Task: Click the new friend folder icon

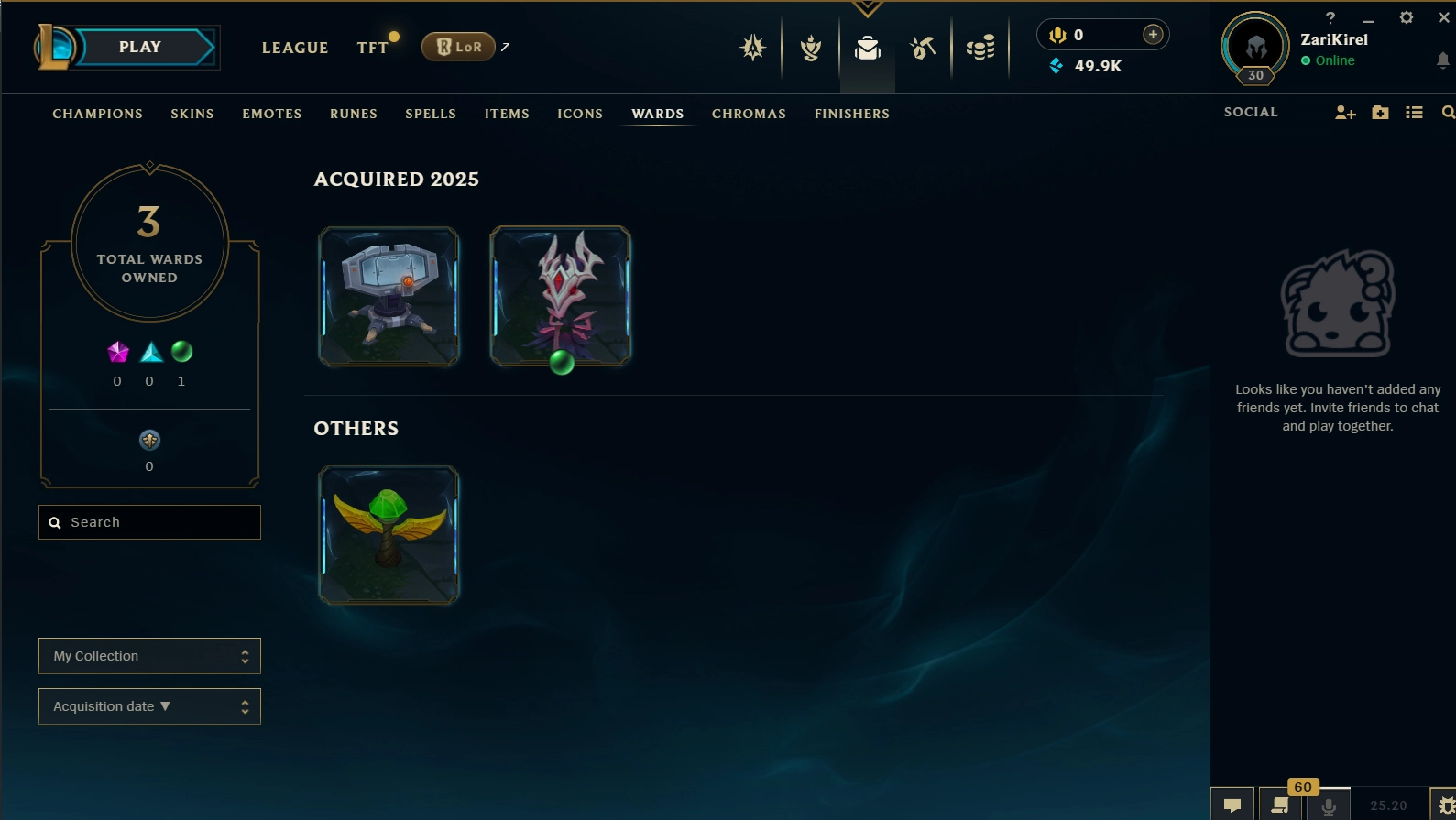Action: tap(1380, 113)
